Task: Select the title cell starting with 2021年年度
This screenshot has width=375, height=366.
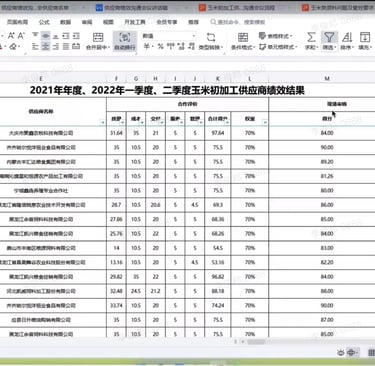Action: 167,90
